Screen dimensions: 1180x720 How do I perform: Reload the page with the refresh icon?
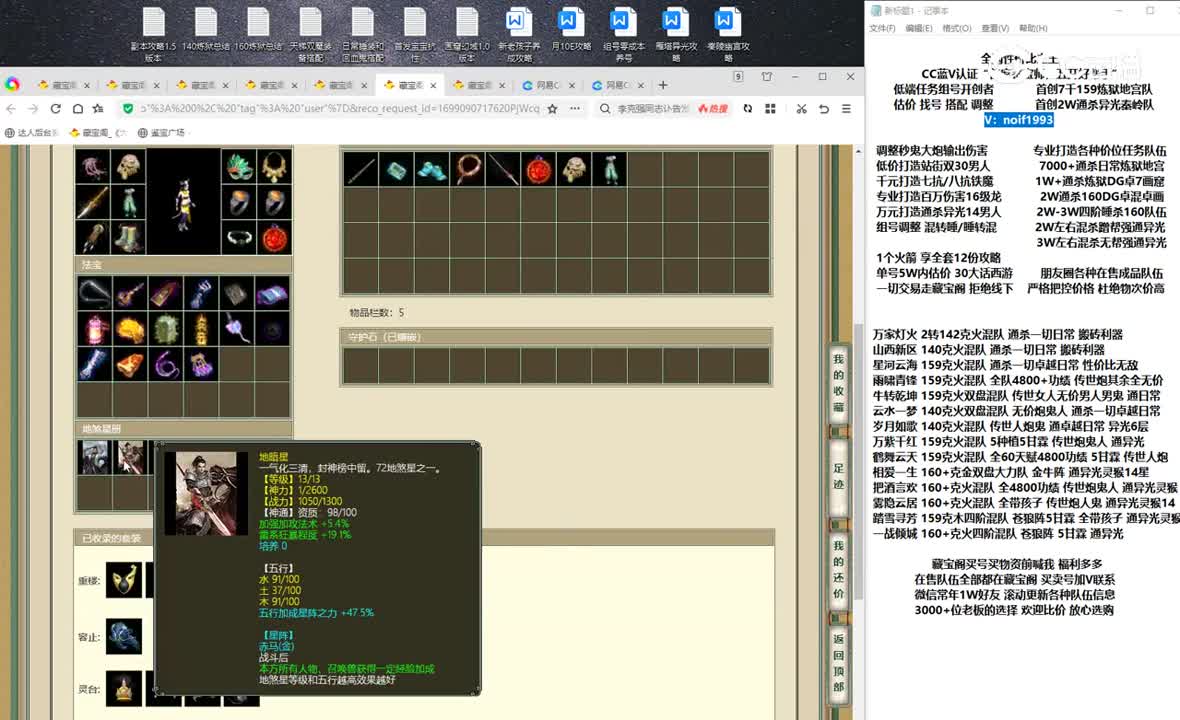55,109
